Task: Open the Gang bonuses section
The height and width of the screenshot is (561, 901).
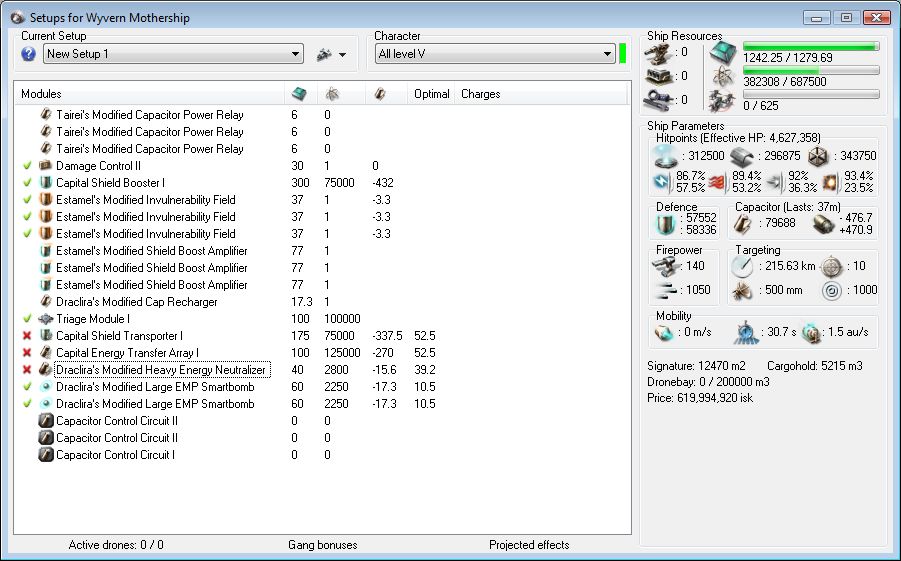Action: click(322, 545)
